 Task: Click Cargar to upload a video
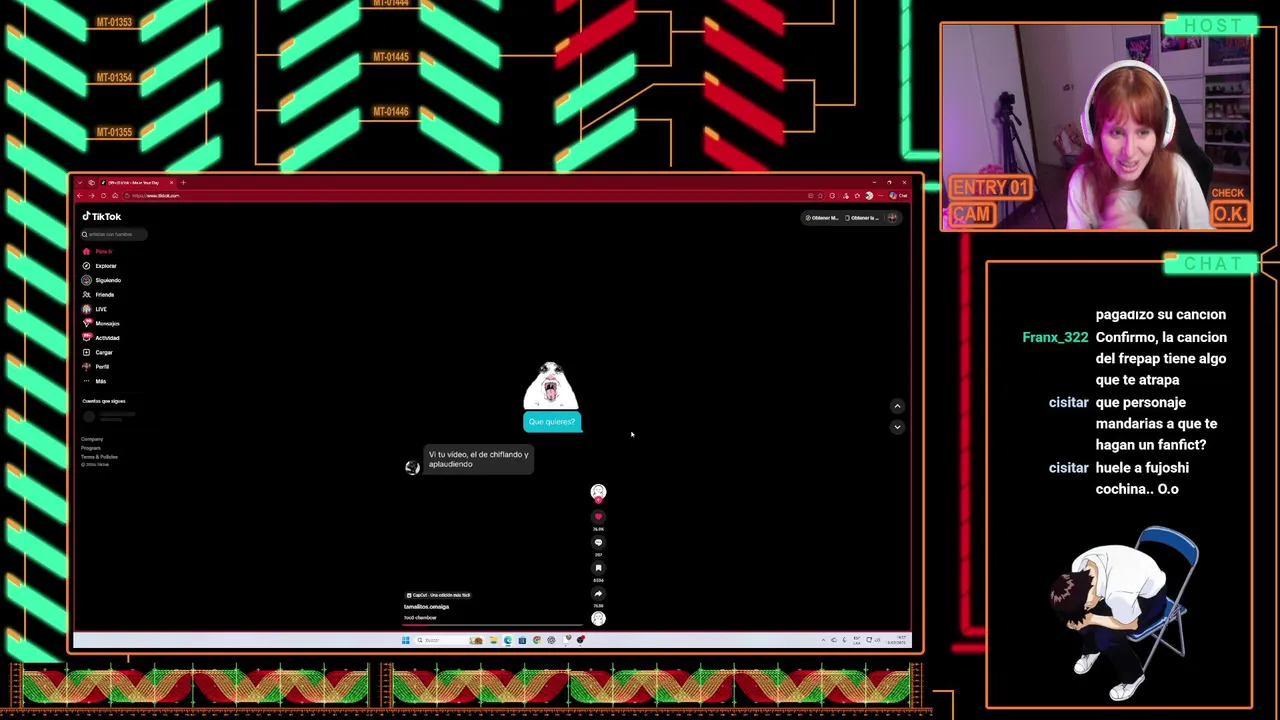pos(98,352)
